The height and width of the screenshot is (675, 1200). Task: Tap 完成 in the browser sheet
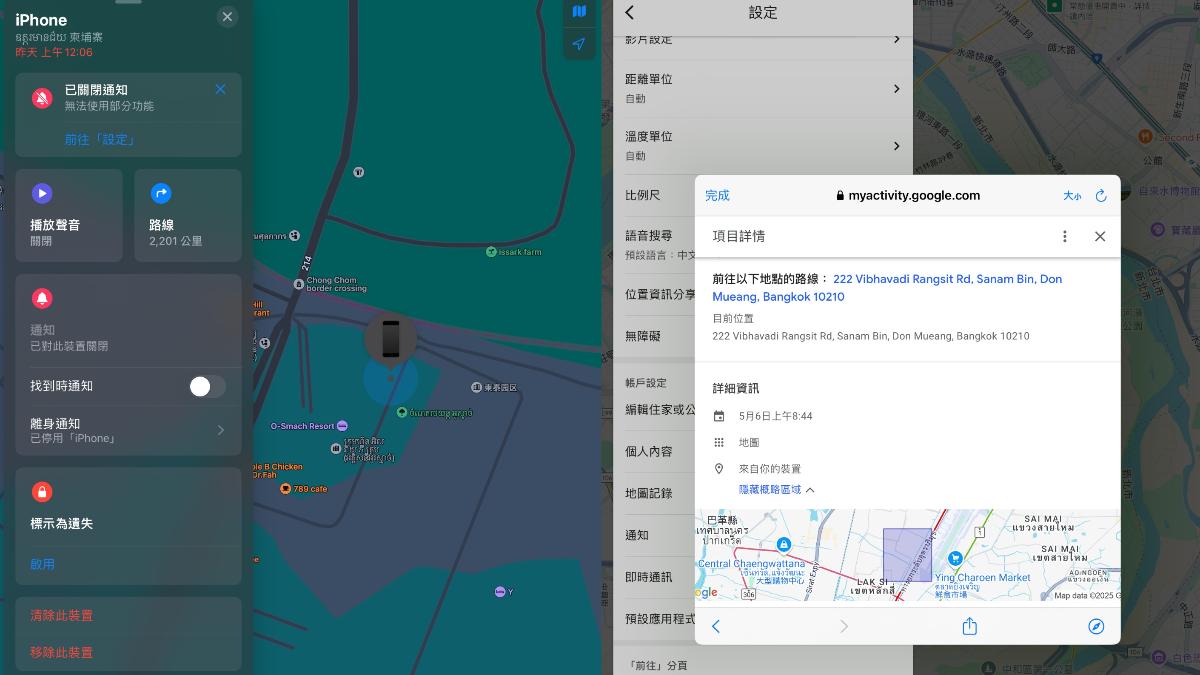717,196
